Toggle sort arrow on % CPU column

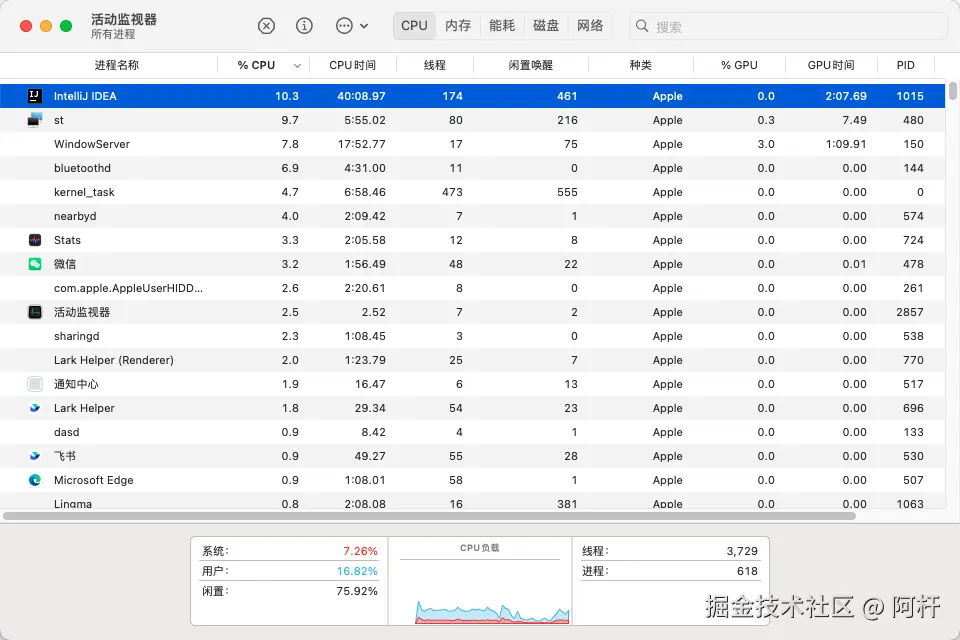(297, 66)
